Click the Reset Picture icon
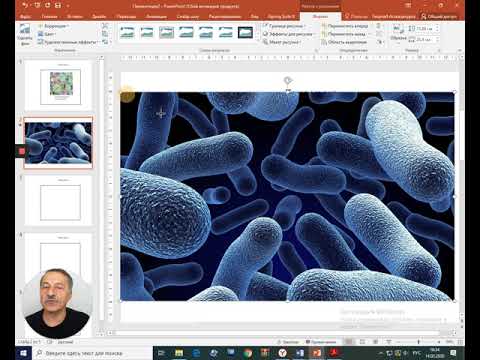Viewport: 480px width, 360px height. [x=105, y=42]
